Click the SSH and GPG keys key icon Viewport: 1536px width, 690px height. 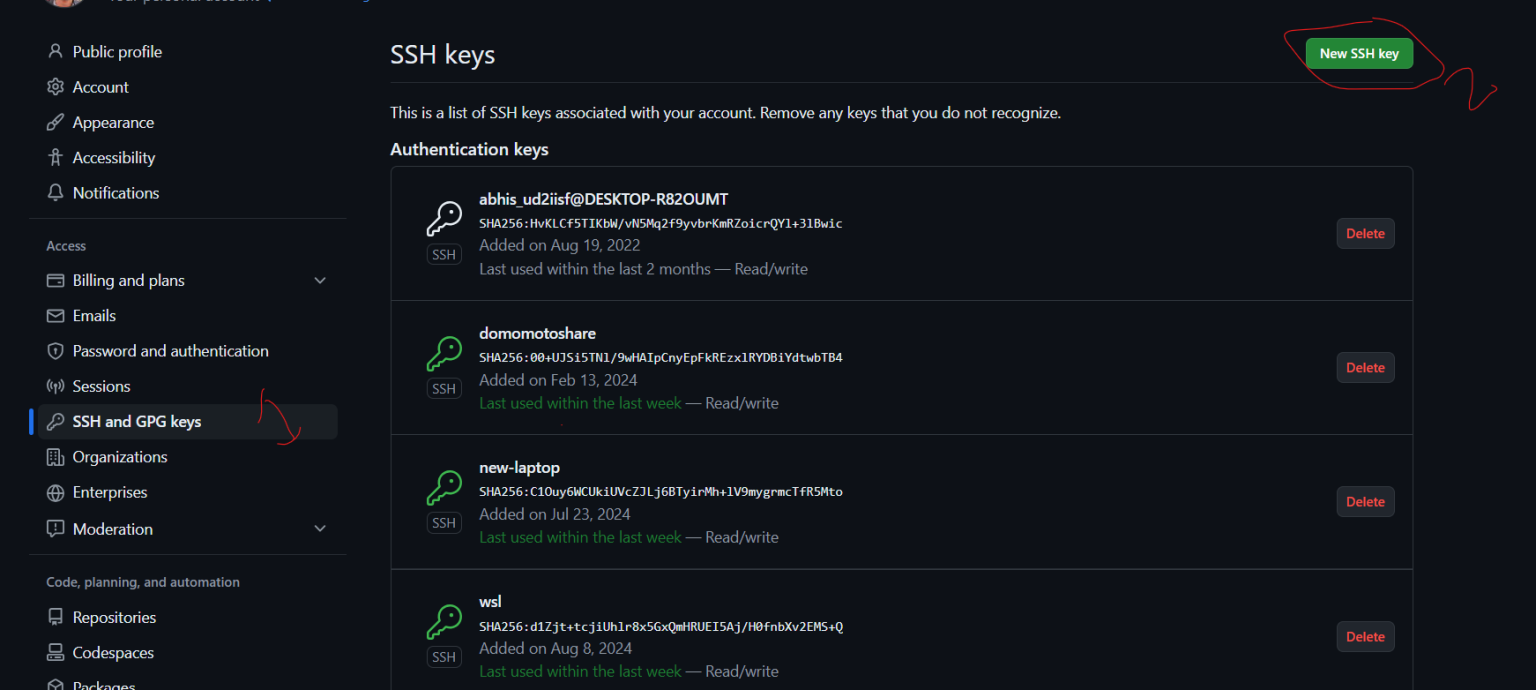coord(56,421)
